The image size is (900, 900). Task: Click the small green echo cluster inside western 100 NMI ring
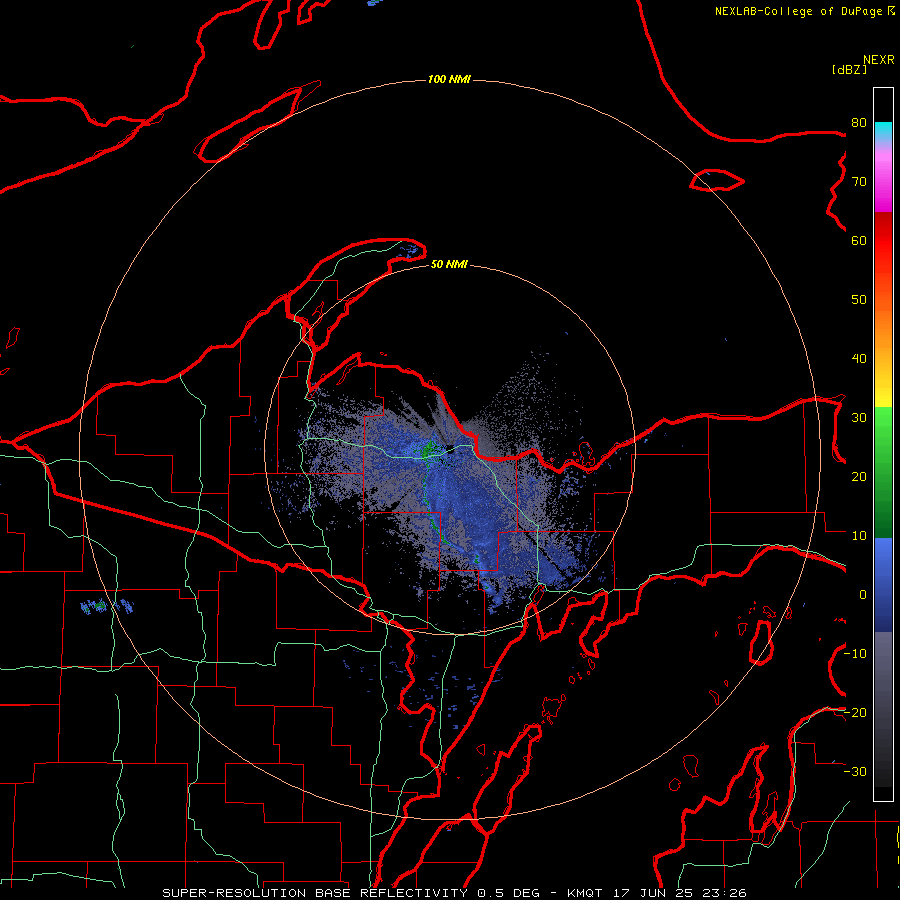point(101,606)
